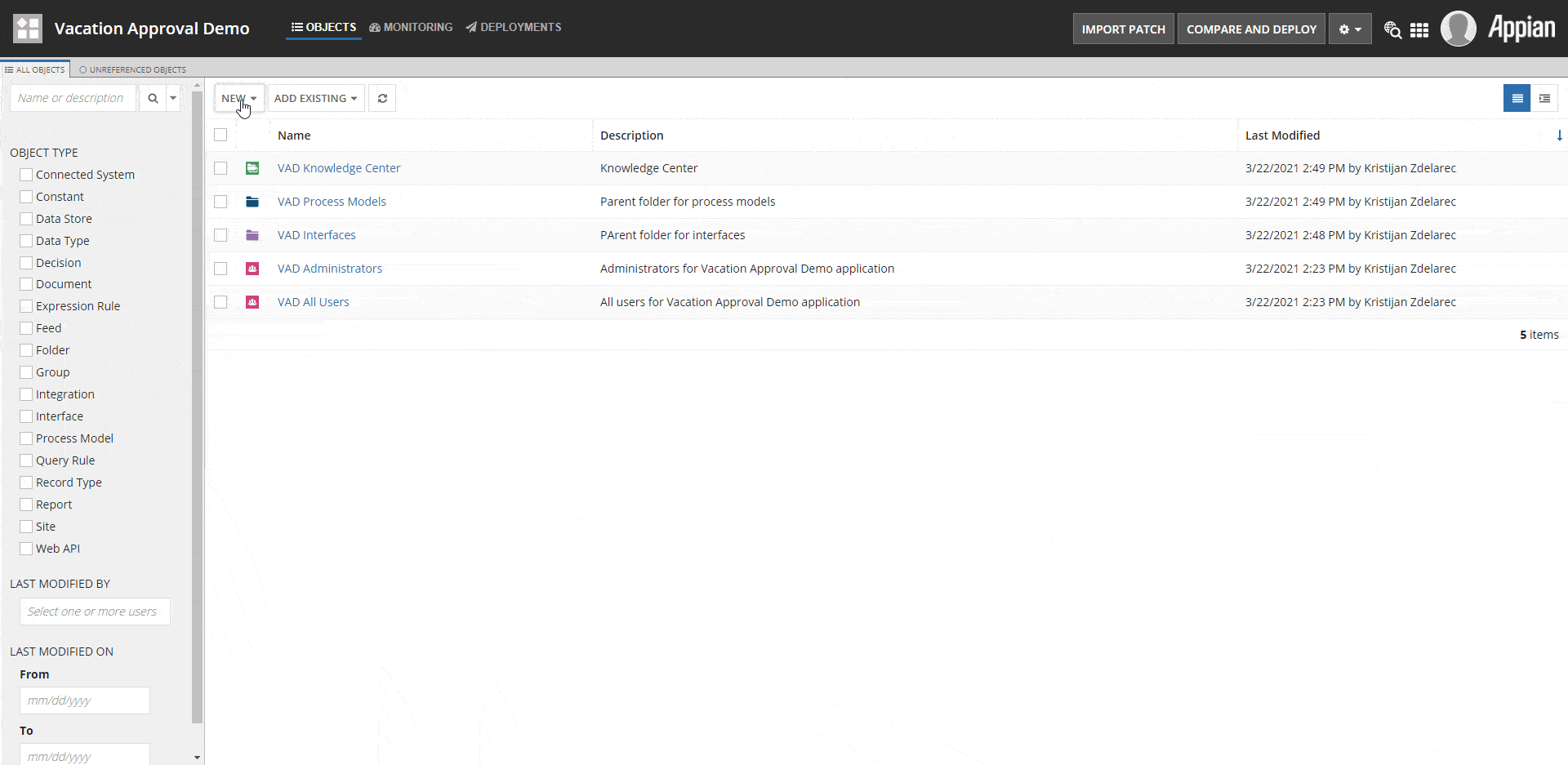This screenshot has height=765, width=1568.
Task: Filter by Decision object type
Action: click(26, 263)
